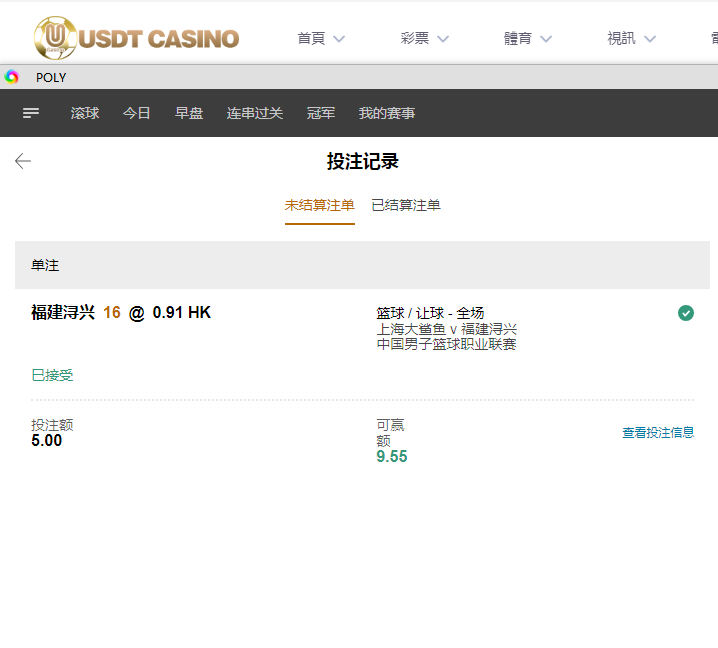Click the 投注记录 page title
This screenshot has height=648, width=718.
362,161
